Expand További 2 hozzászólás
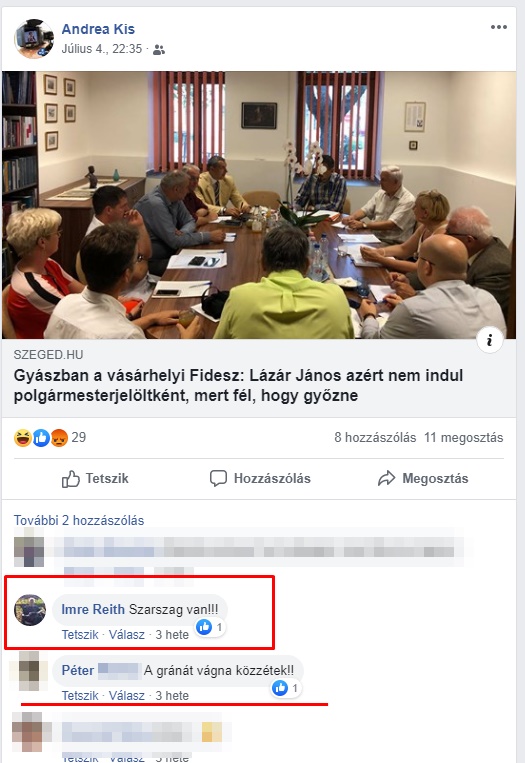Screen dimensions: 525x763 click(79, 520)
